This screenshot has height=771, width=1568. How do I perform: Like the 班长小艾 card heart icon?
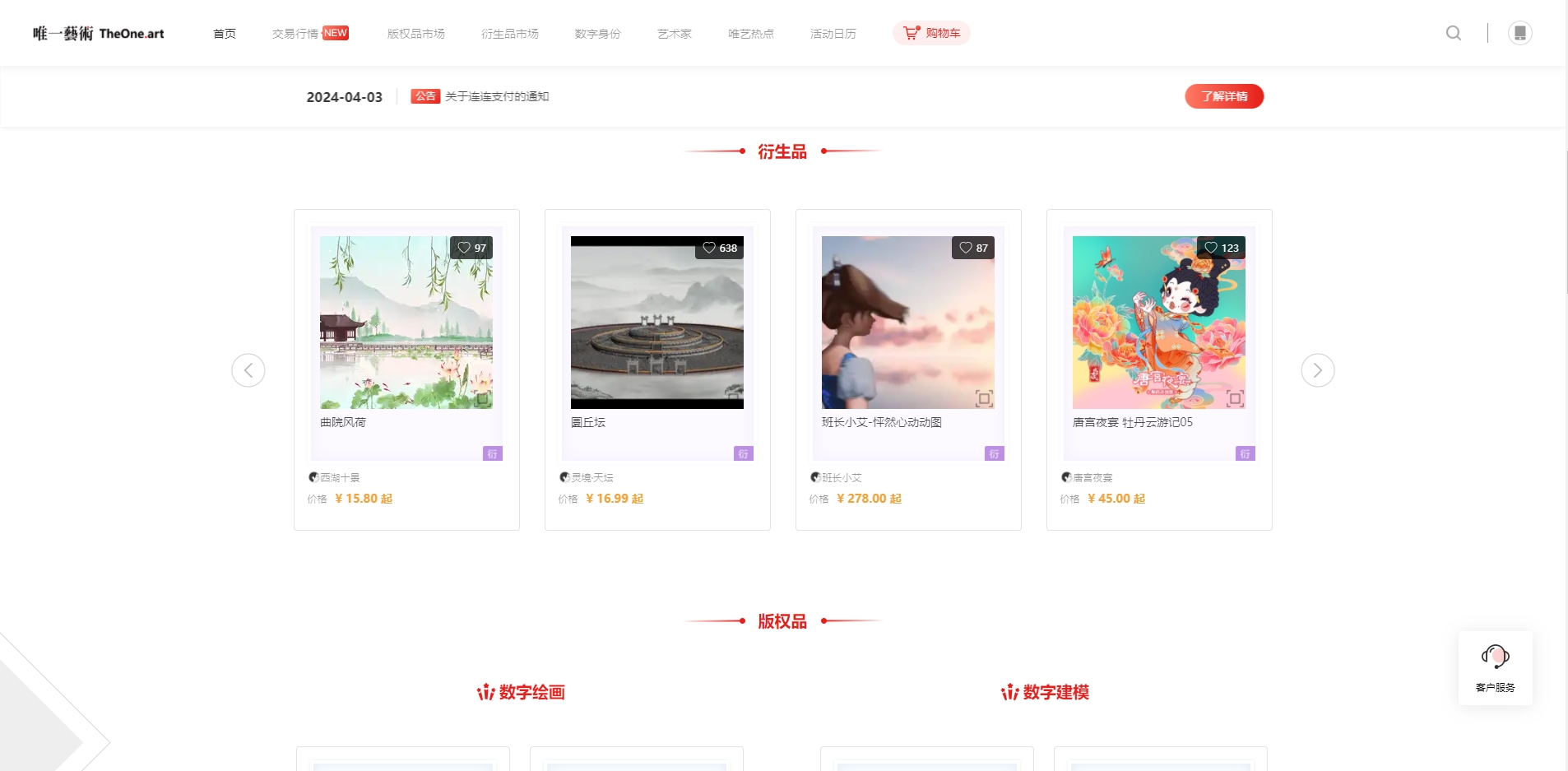coord(966,248)
